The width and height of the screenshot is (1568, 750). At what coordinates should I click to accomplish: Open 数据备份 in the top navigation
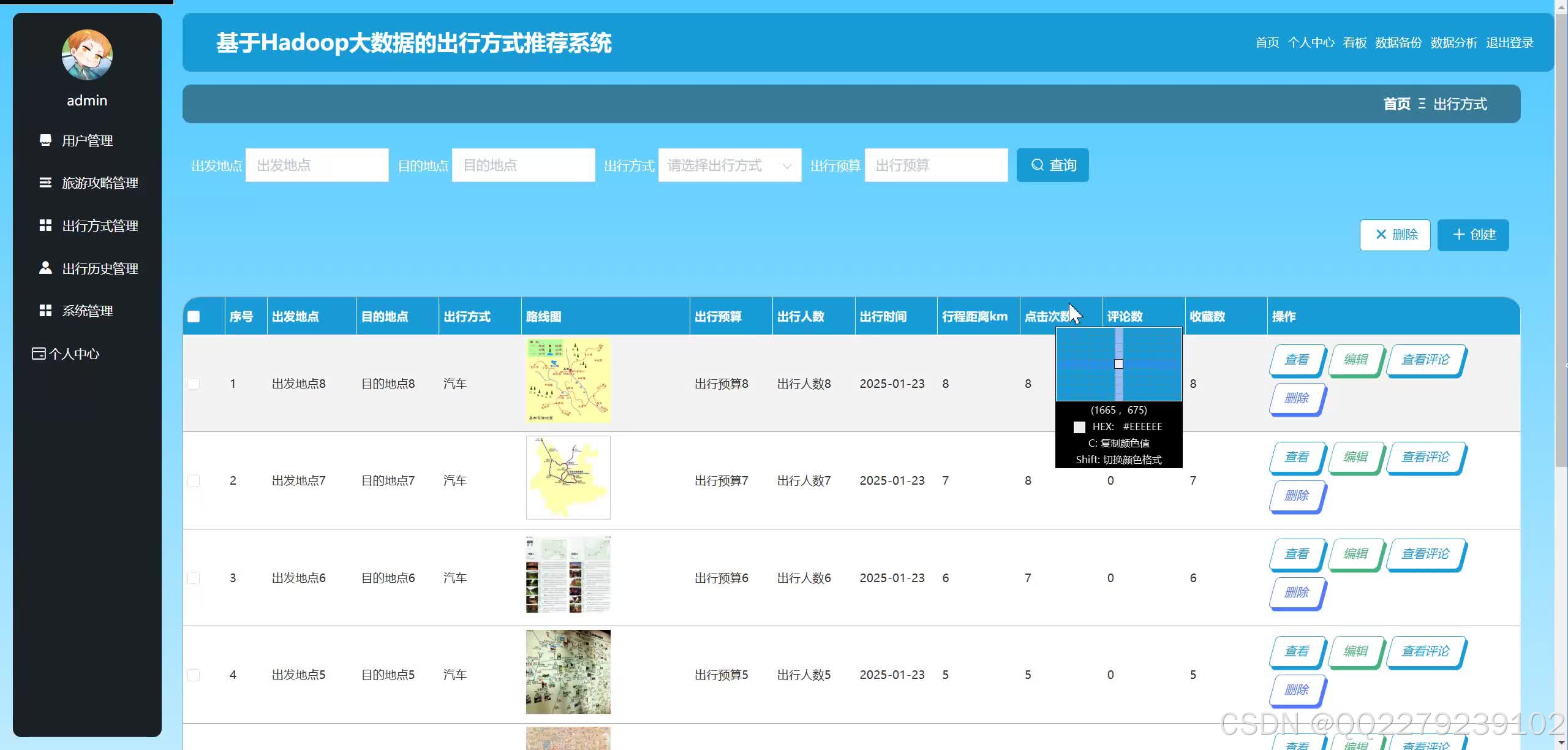point(1398,43)
